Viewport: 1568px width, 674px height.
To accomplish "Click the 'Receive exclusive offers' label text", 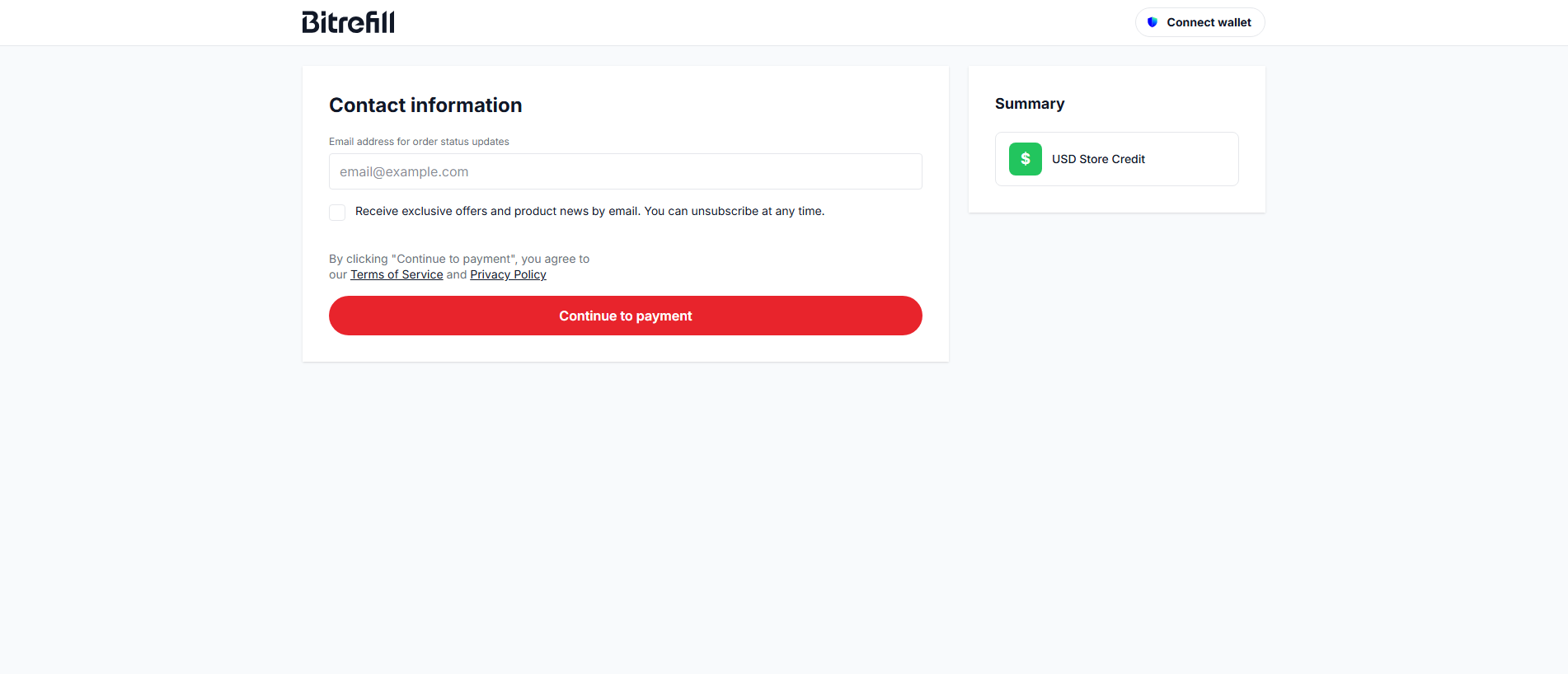I will (589, 212).
